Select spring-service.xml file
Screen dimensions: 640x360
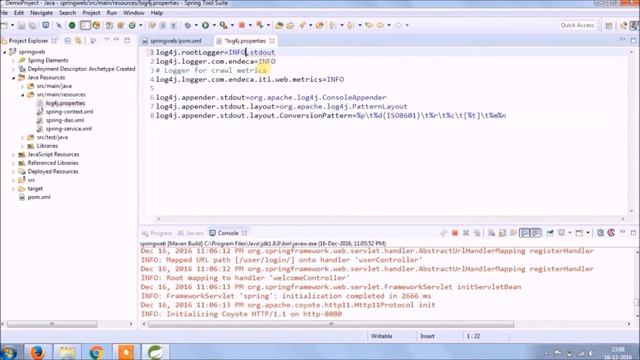tap(69, 129)
